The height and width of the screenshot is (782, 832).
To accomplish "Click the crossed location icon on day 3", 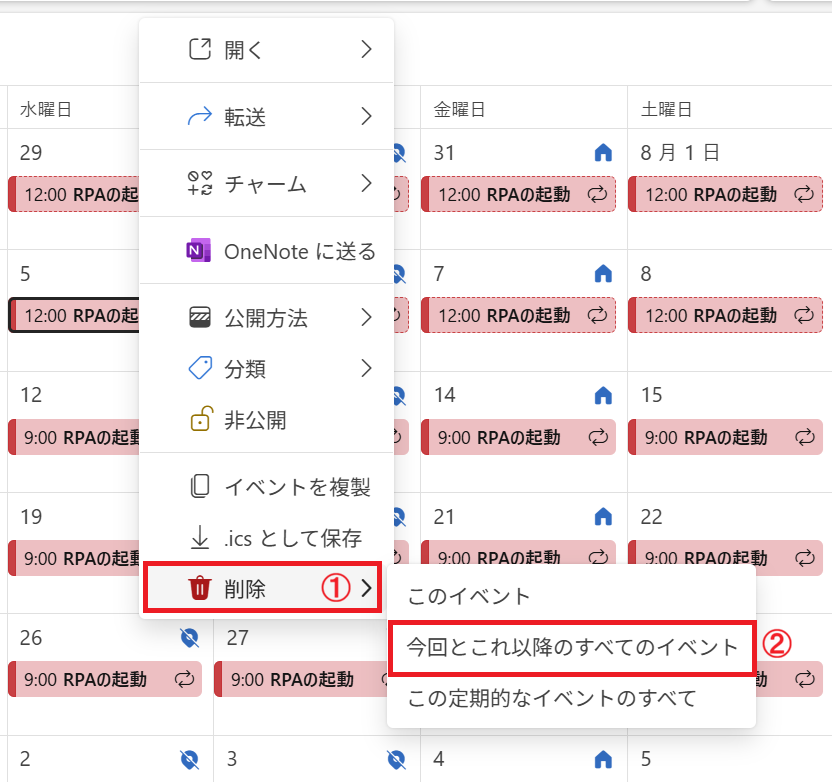I will click(396, 759).
